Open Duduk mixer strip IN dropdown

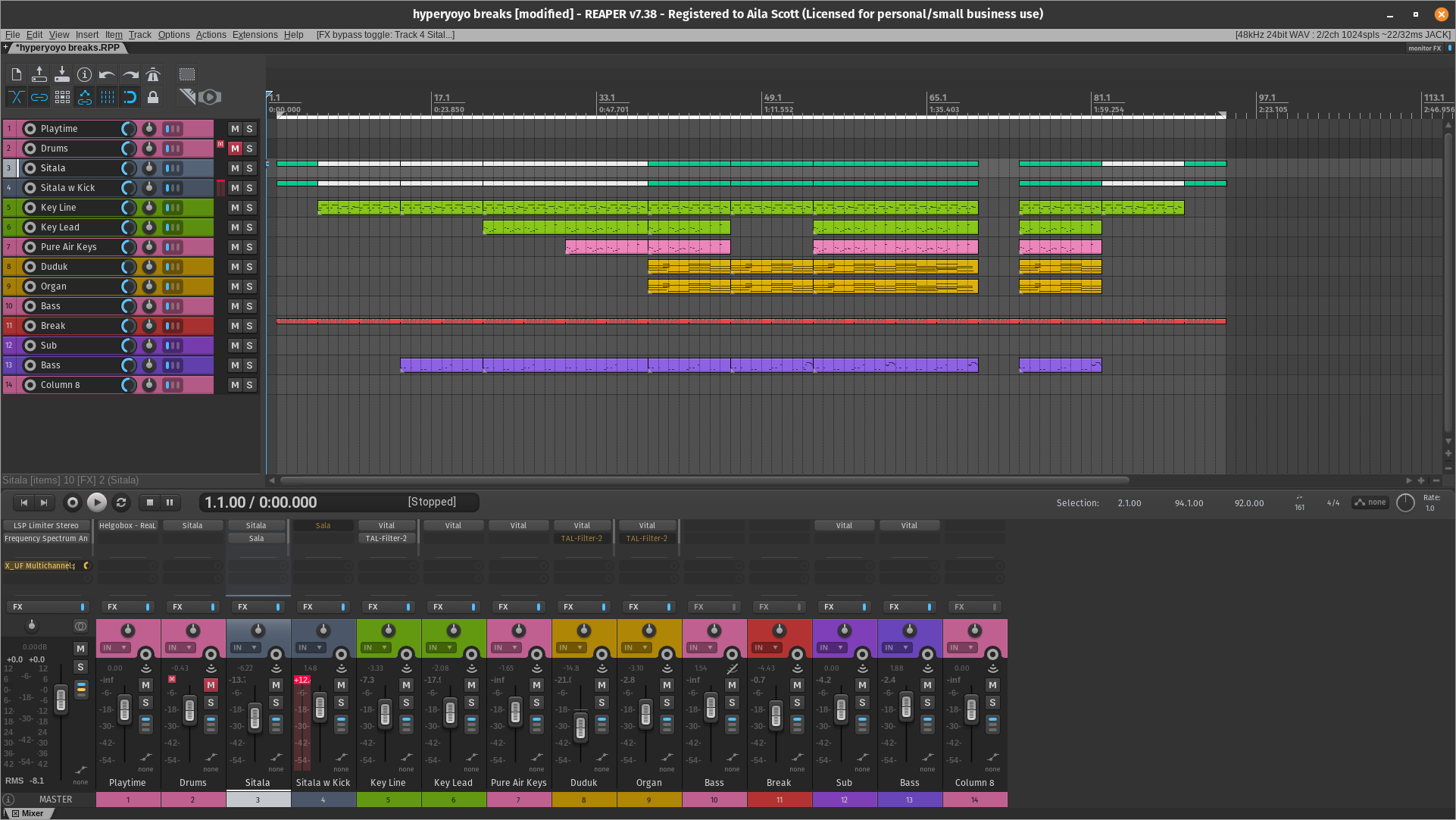pos(571,648)
